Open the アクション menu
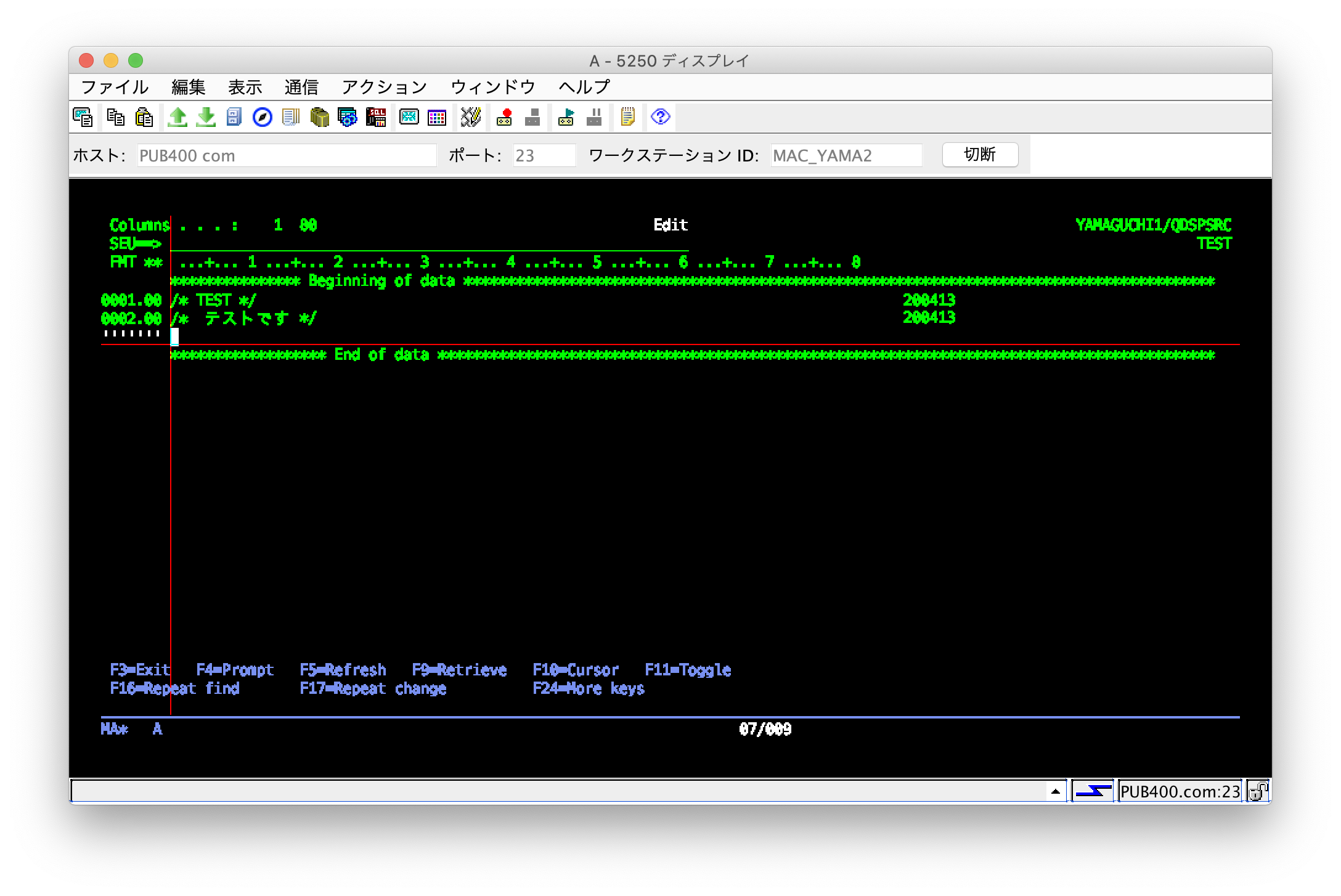The height and width of the screenshot is (896, 1341). click(384, 87)
